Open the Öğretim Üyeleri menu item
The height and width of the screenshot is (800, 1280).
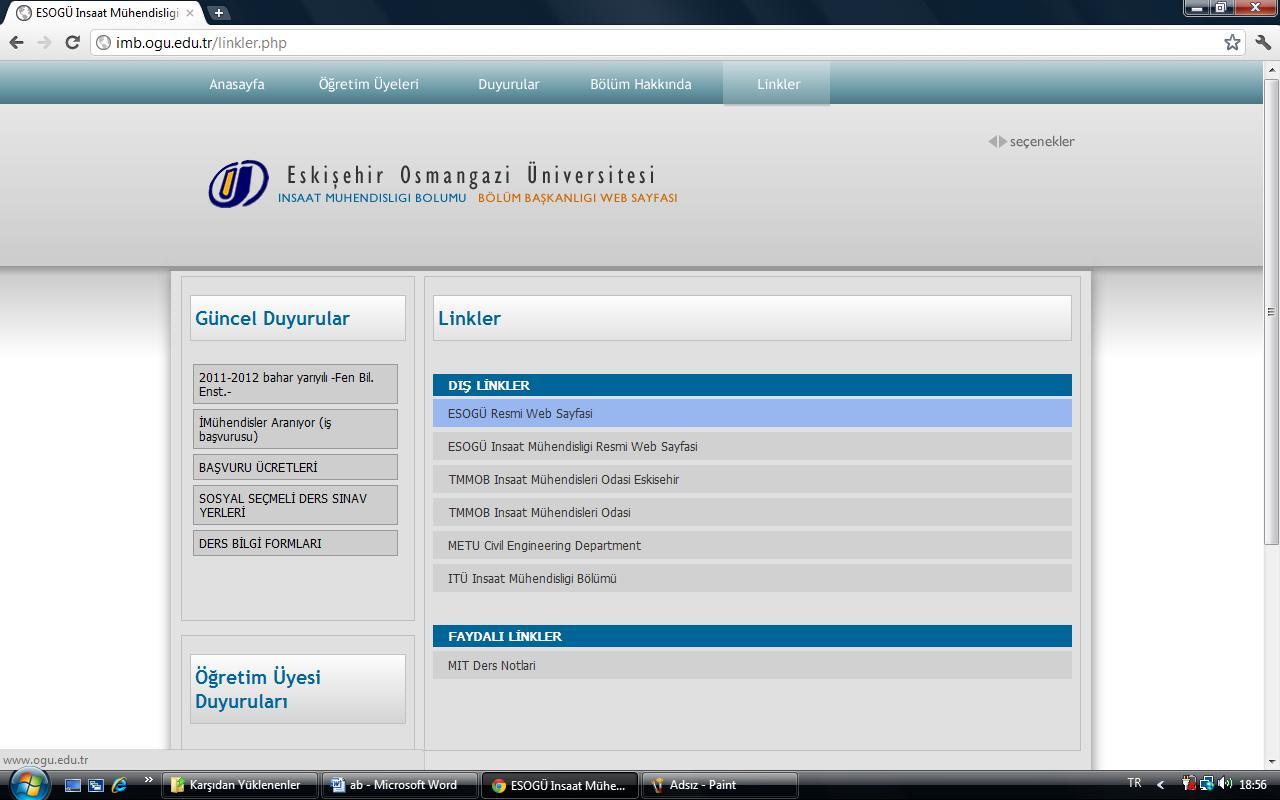(x=369, y=84)
